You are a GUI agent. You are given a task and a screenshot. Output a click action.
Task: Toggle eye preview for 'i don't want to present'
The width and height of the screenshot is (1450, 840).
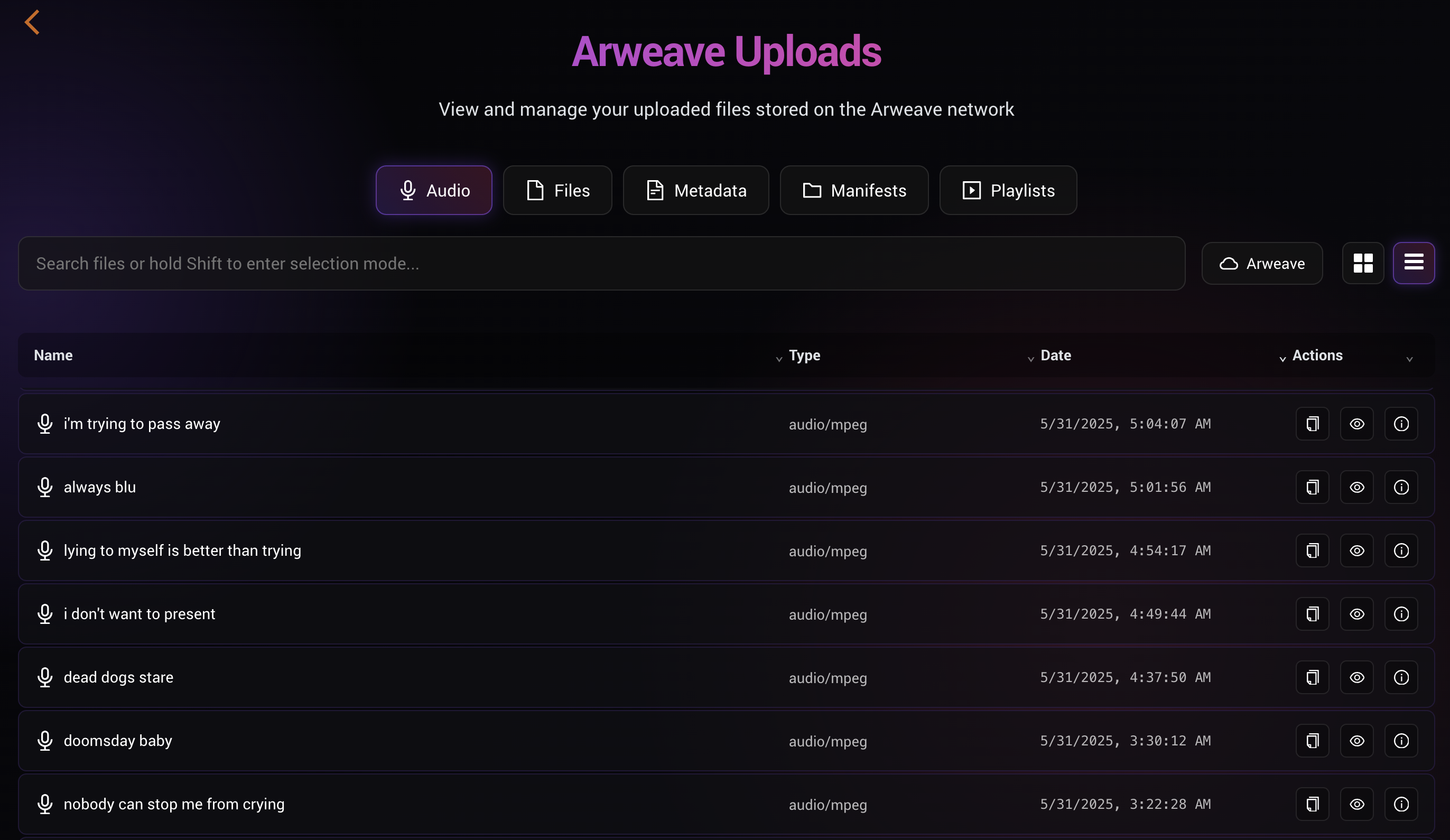click(x=1356, y=614)
